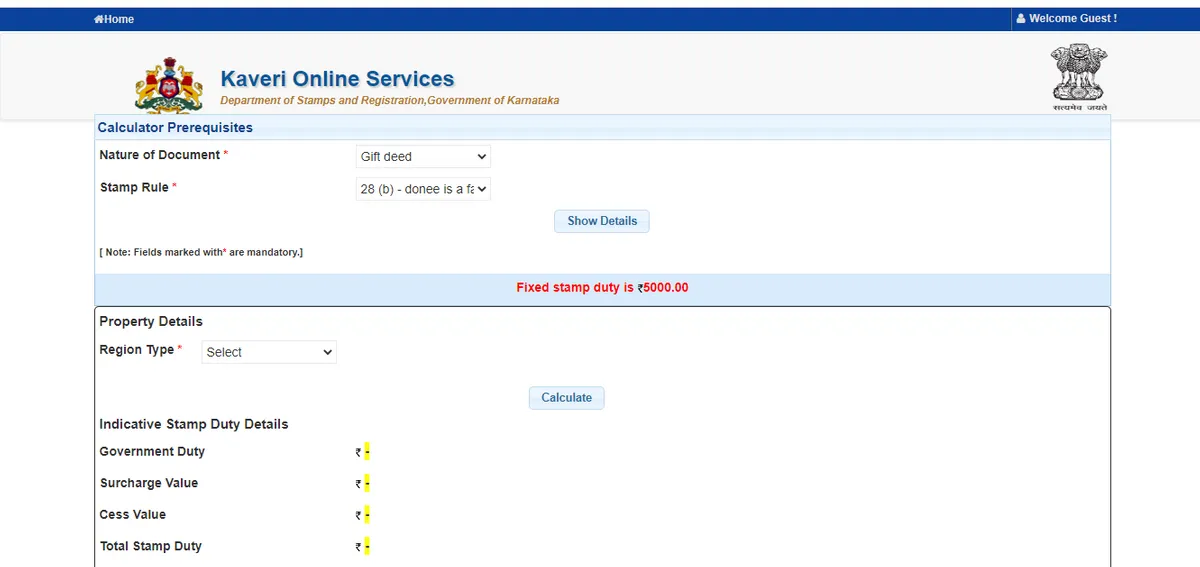Click the Government Duty highlighted value

(x=367, y=452)
